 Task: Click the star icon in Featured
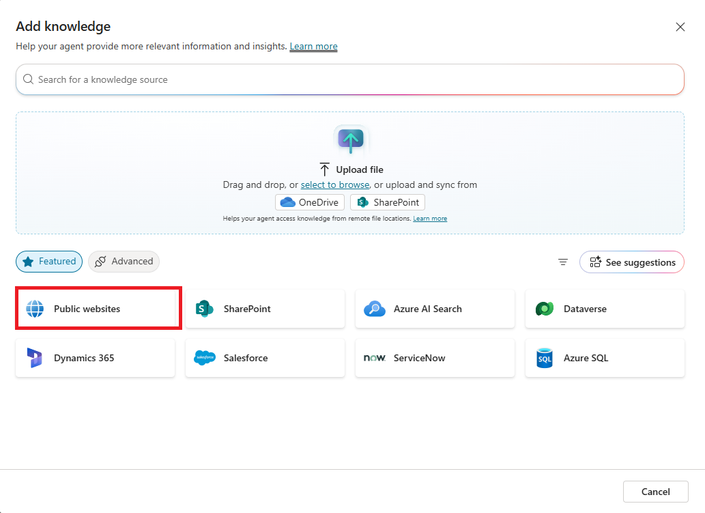click(x=28, y=262)
